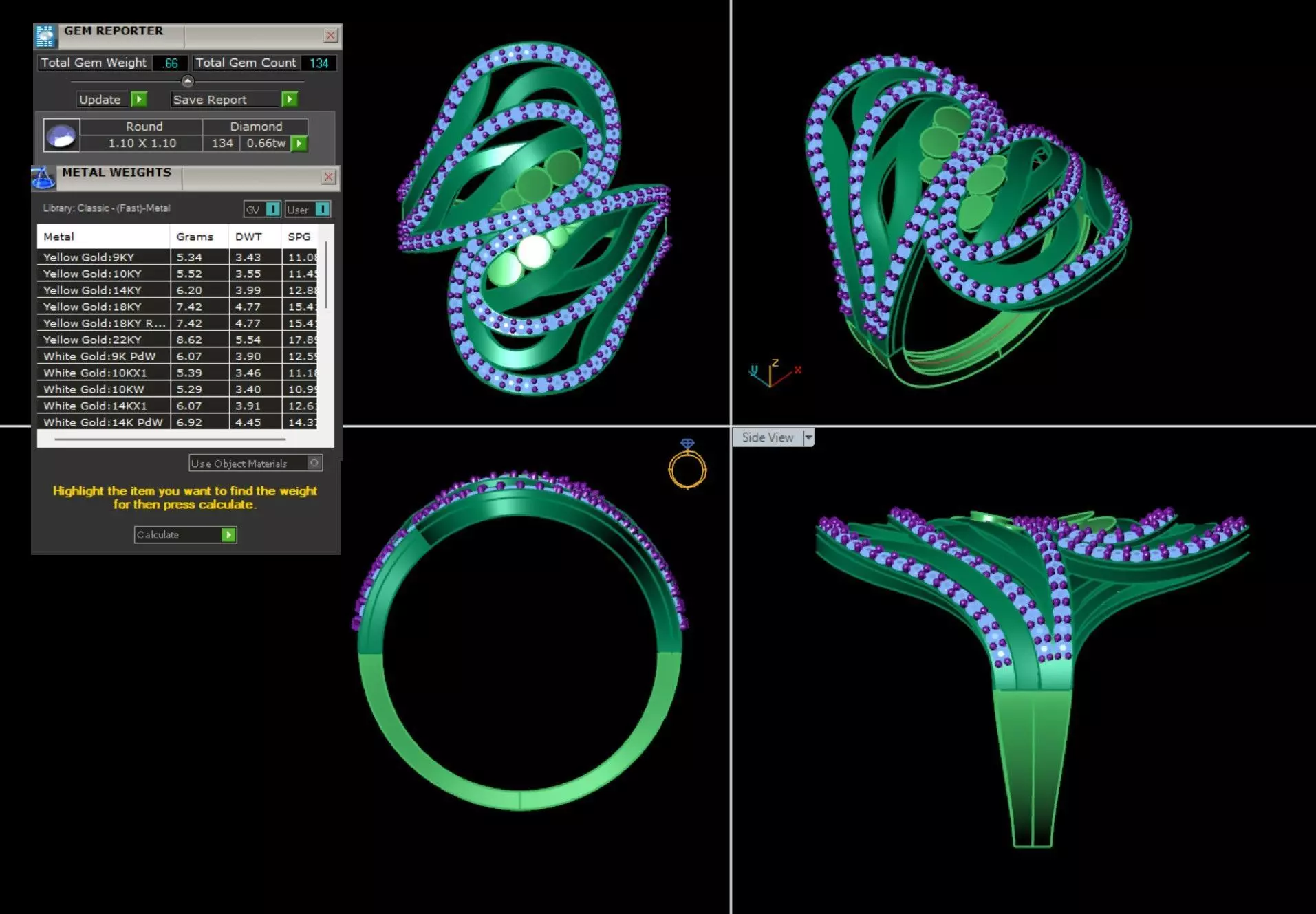The width and height of the screenshot is (1316, 914).
Task: Open the Side View dropdown arrow
Action: click(809, 437)
